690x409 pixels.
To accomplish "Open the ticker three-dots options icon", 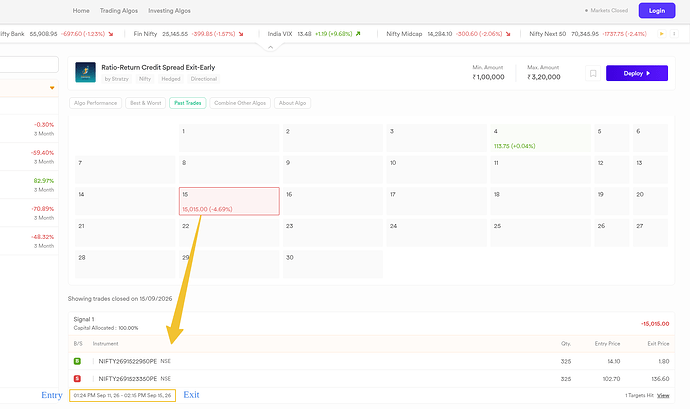I will coord(674,33).
